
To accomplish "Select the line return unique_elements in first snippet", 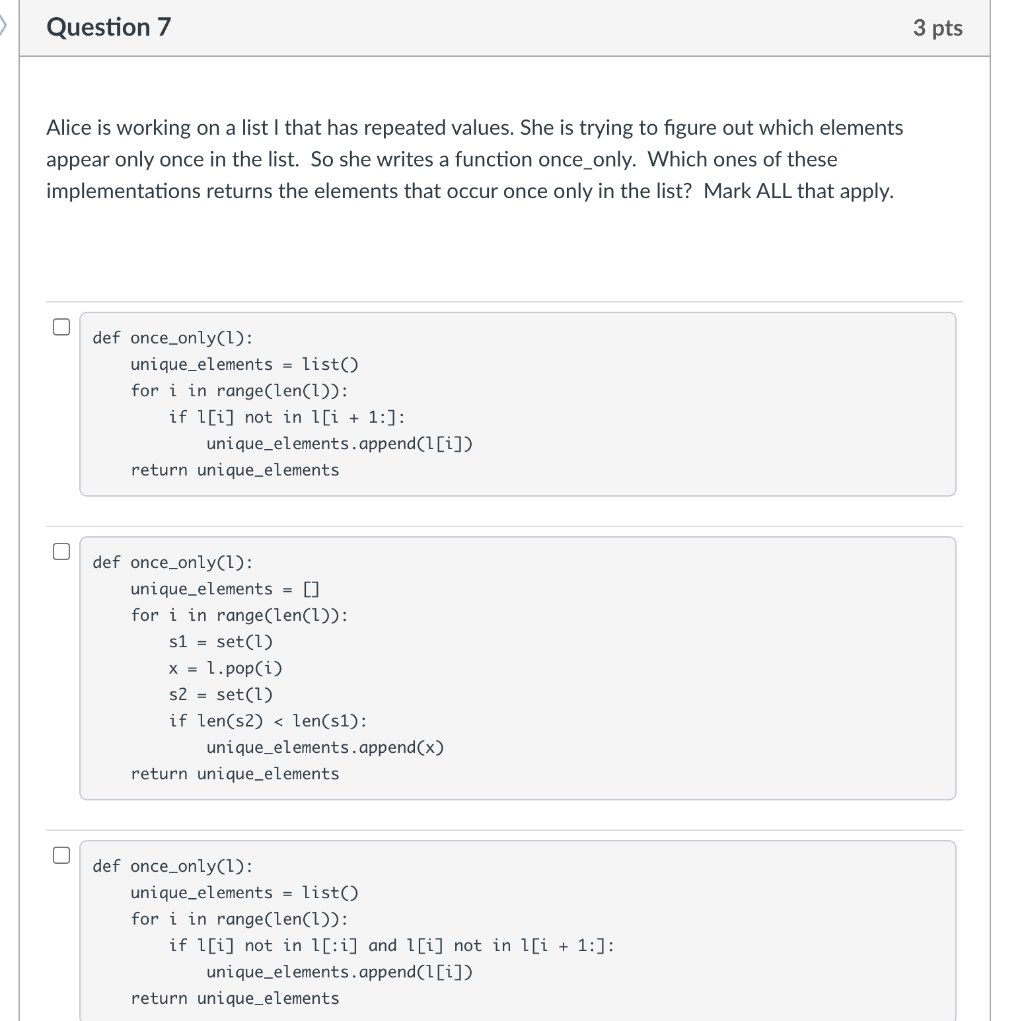I will 235,470.
